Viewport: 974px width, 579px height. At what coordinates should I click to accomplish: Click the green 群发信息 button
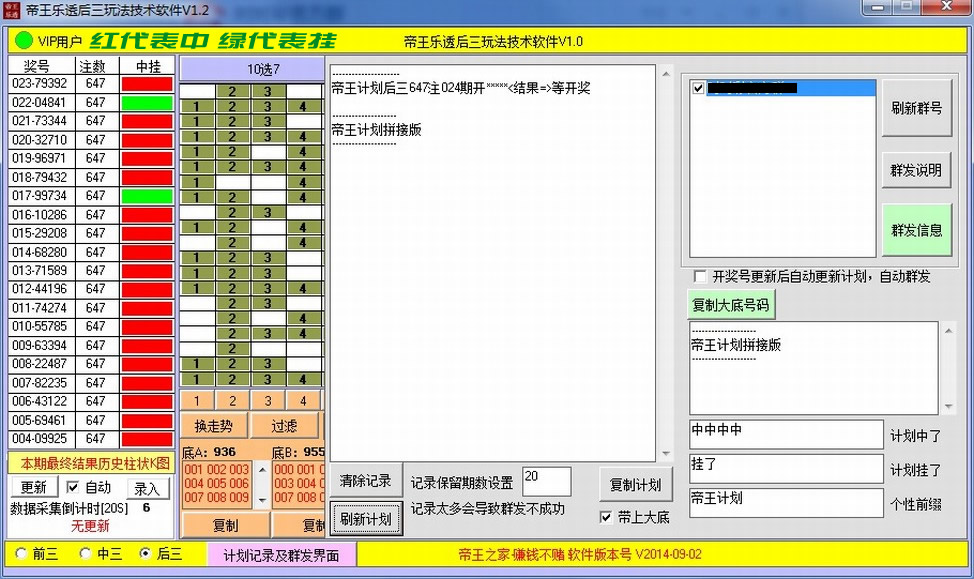(917, 229)
